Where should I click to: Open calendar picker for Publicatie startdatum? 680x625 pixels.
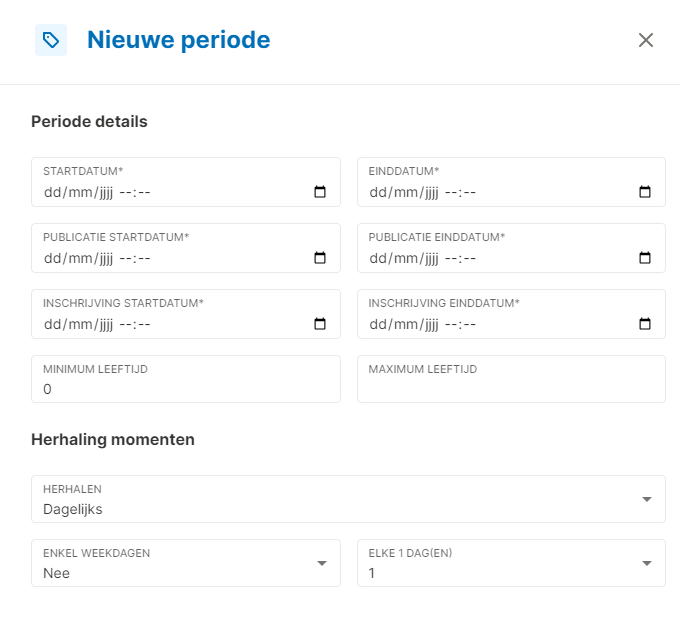320,258
